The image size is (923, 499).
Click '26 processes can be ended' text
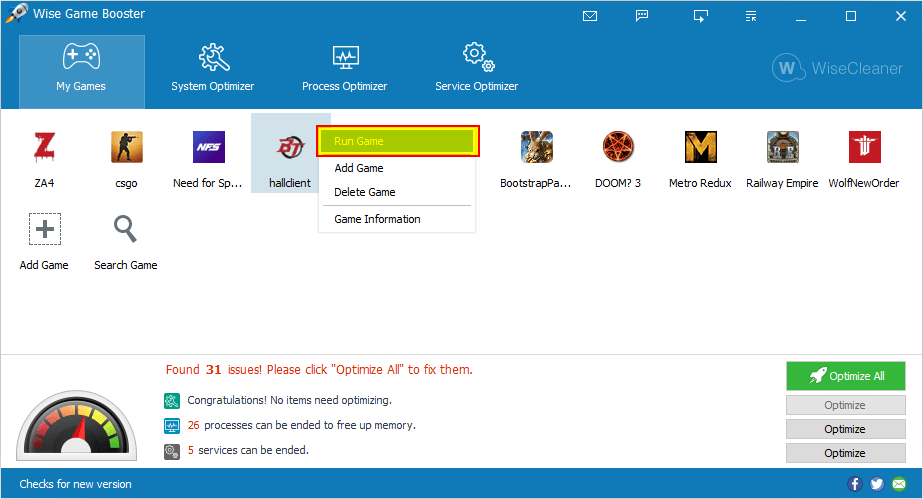click(x=301, y=425)
